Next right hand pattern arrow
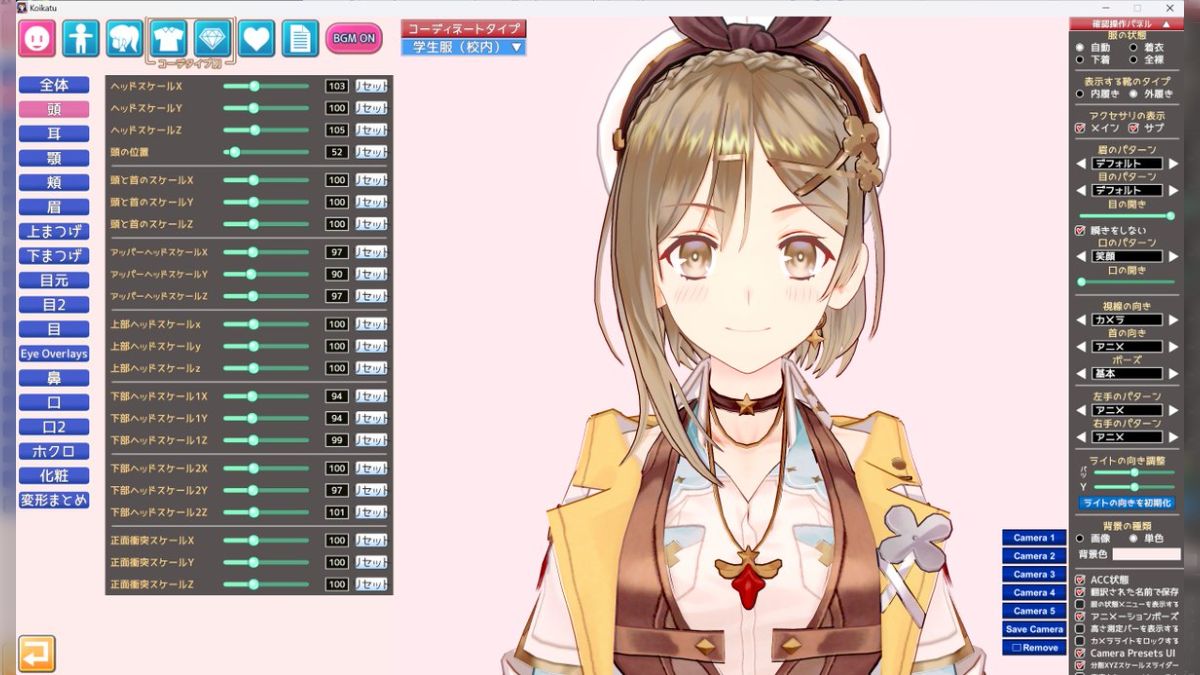Viewport: 1200px width, 675px height. 1172,437
